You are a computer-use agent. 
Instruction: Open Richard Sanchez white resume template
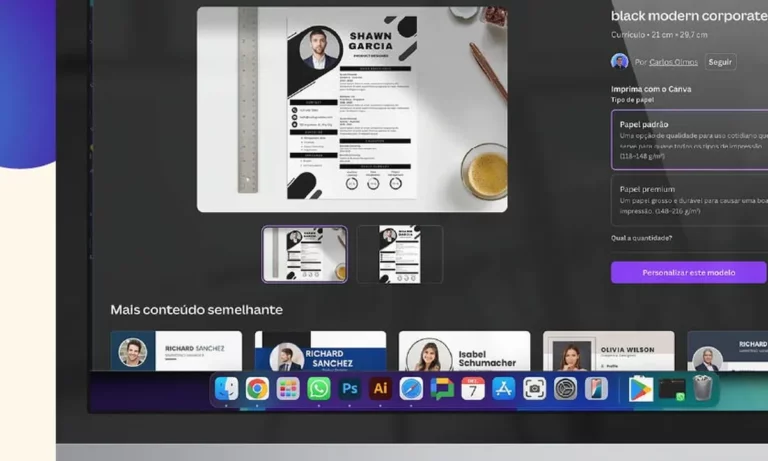tap(176, 351)
